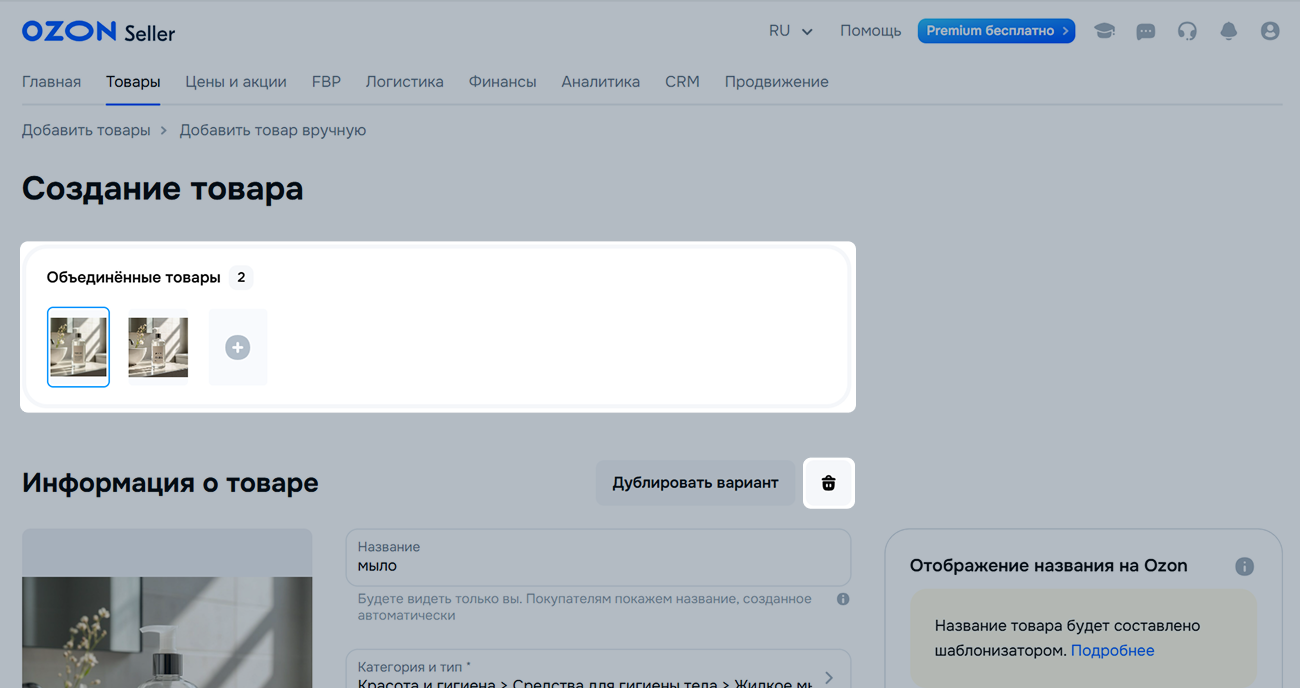Click the Название input field
Screen dimensions: 1300x688
click(598, 566)
